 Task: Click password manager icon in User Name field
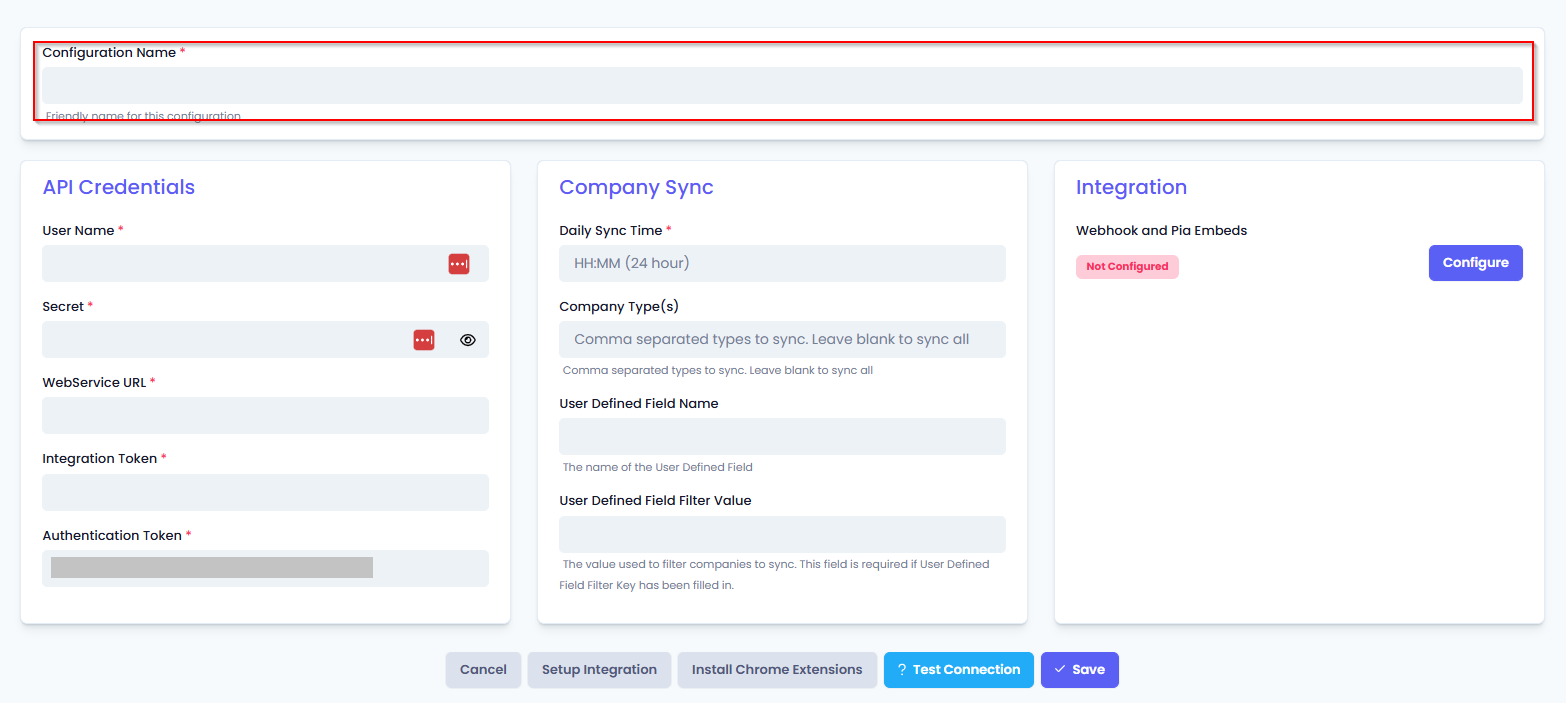coord(459,264)
